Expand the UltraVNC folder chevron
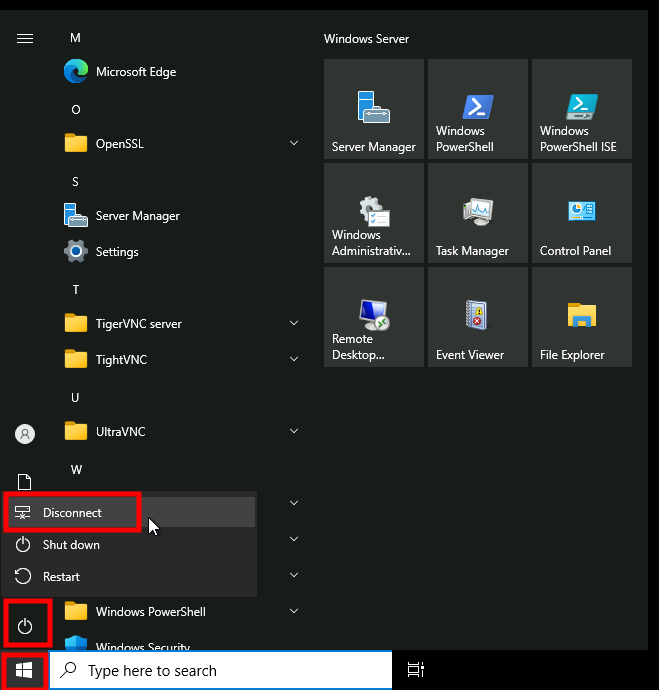The width and height of the screenshot is (659, 690). coord(294,432)
